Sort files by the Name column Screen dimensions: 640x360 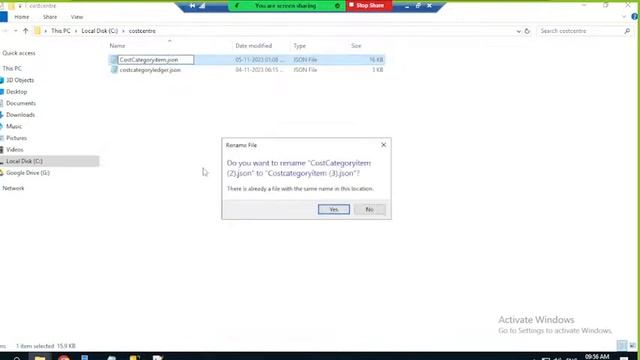(x=117, y=46)
